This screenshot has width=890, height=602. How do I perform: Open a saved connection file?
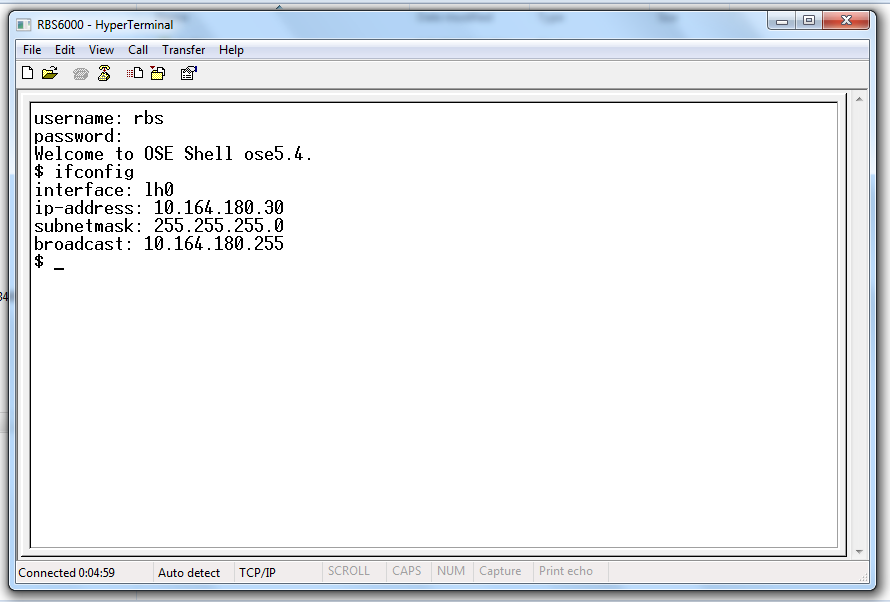(x=48, y=72)
